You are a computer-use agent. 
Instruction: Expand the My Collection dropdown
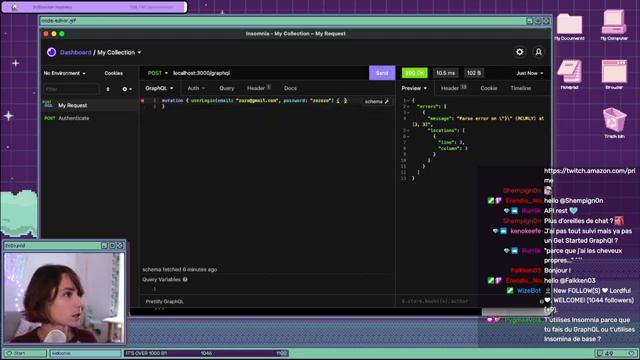click(119, 52)
